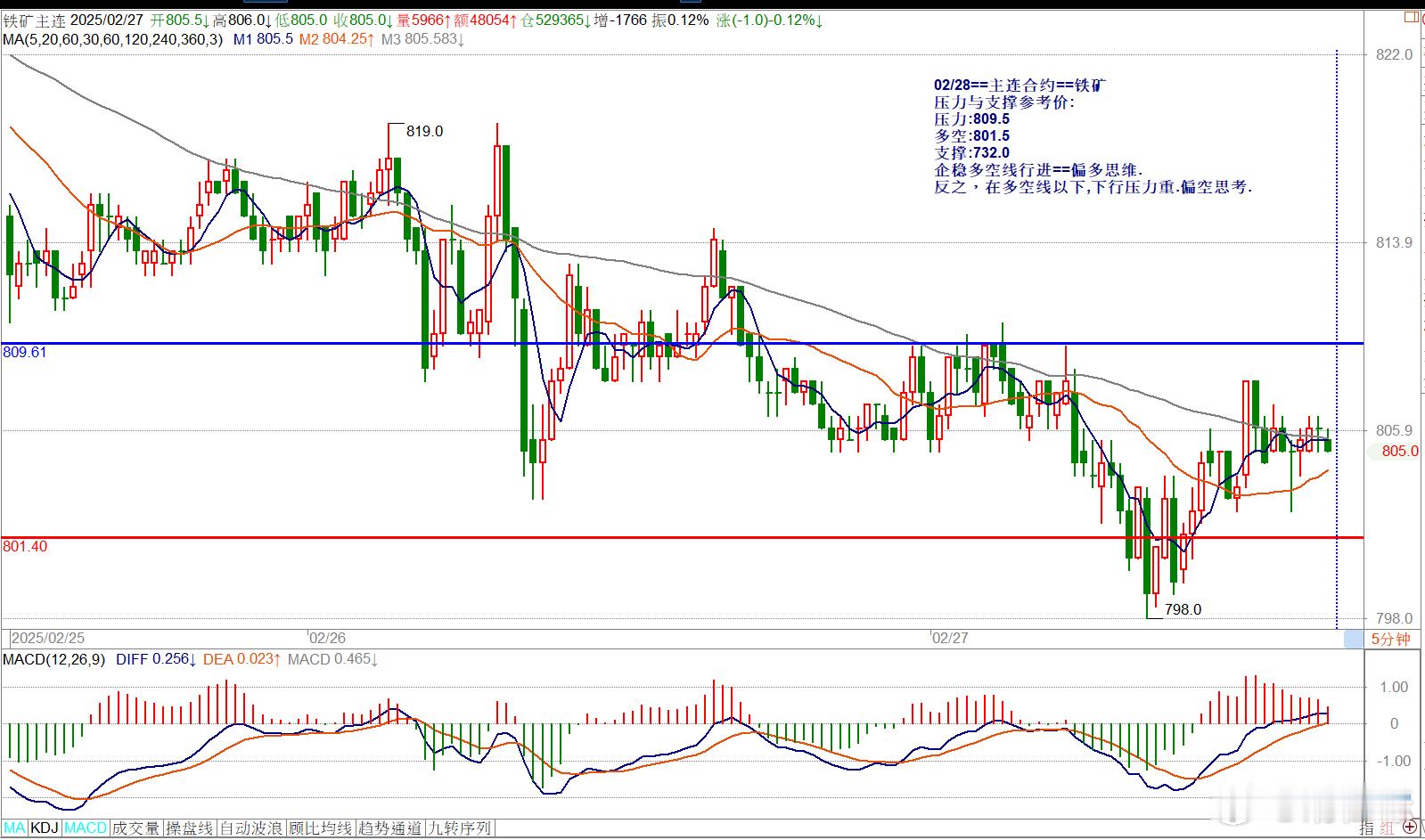Screen dimensions: 1425x840
Task: Click the 1.00 MACD axis label
Action: pyautogui.click(x=1394, y=687)
